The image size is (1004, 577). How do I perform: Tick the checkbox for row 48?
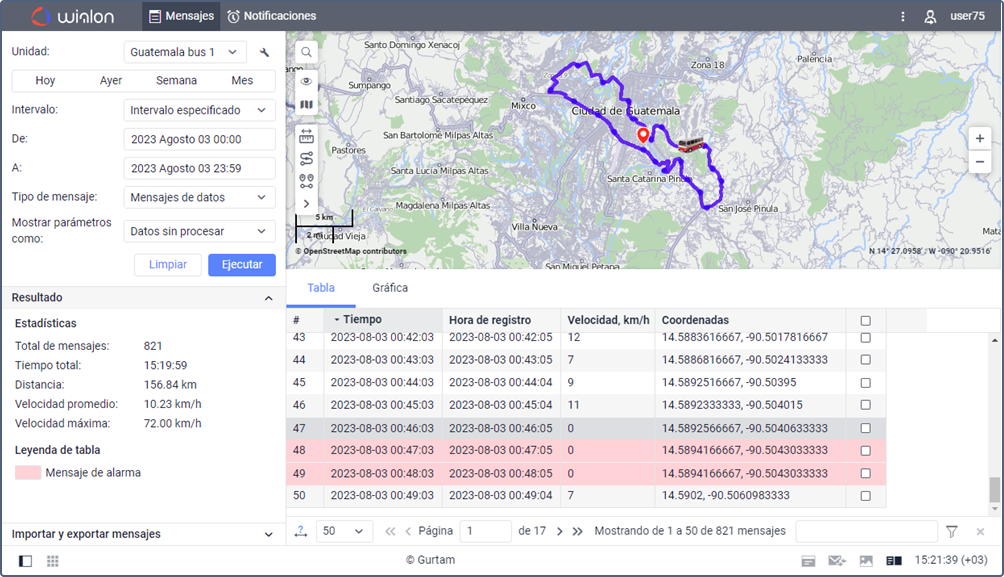coord(865,451)
